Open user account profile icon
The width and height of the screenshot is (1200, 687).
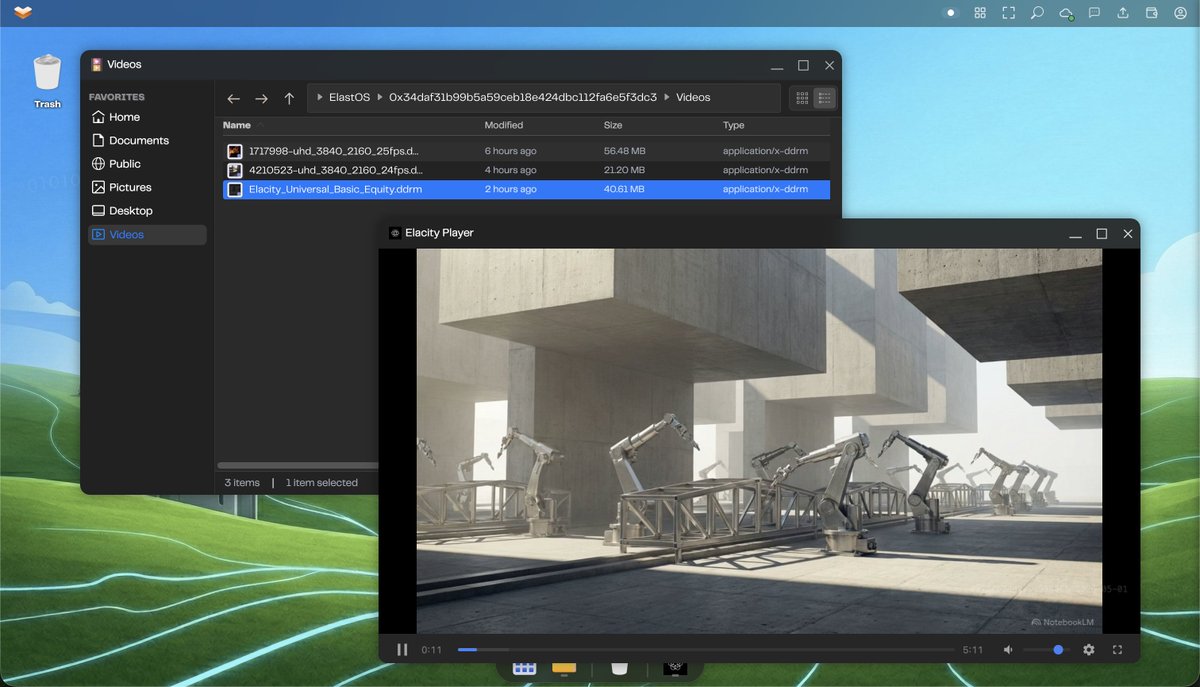(1180, 13)
